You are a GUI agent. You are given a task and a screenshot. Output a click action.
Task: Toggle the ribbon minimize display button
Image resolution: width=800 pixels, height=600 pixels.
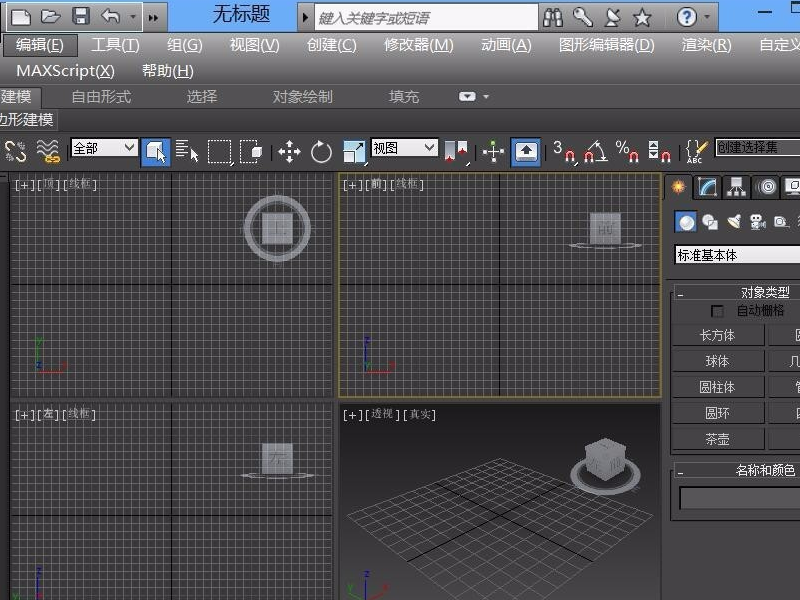click(467, 96)
